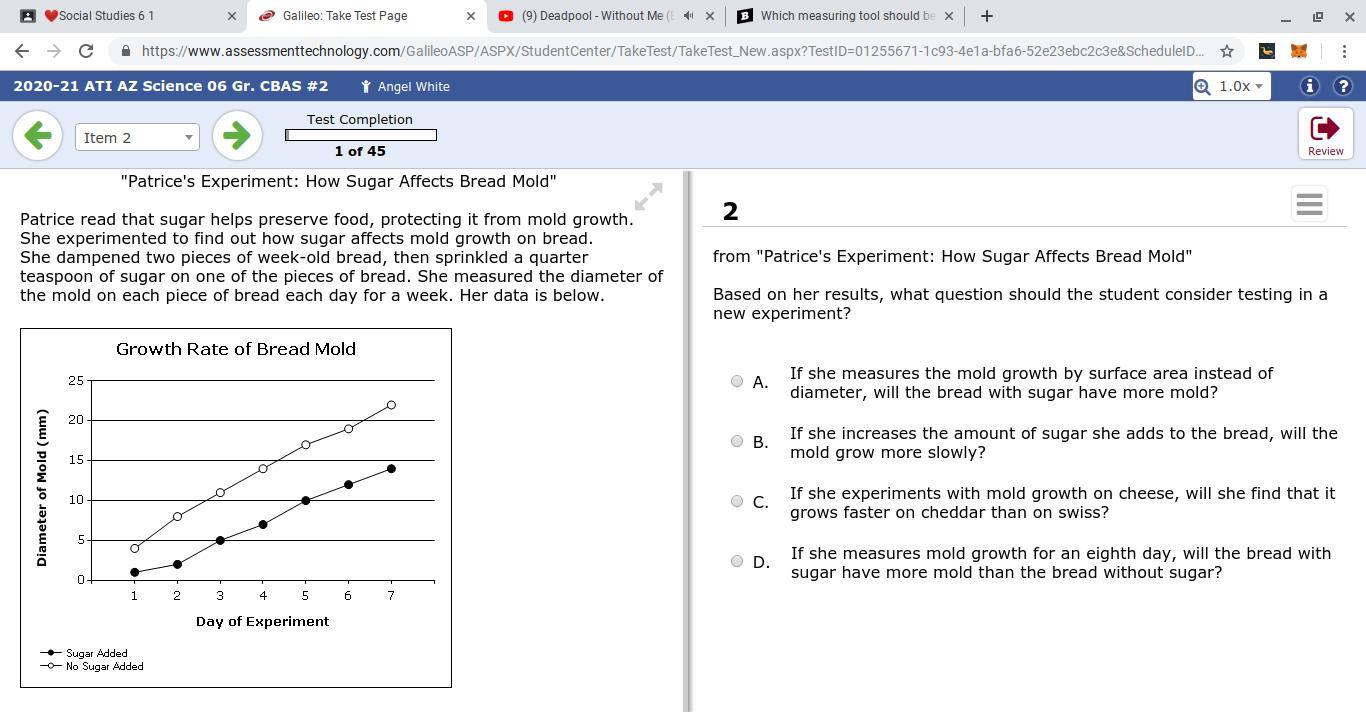Click answer text about an eighth day
The width and height of the screenshot is (1366, 712).
[1061, 562]
